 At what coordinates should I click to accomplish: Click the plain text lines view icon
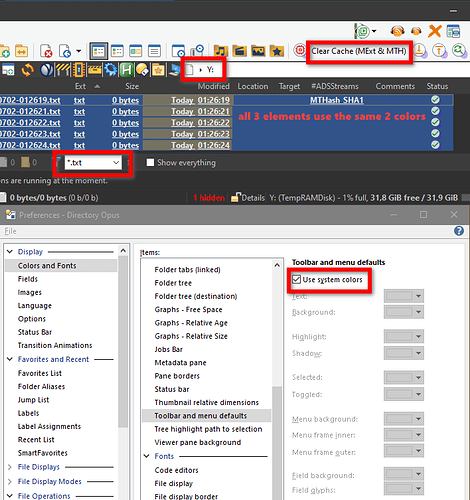pyautogui.click(x=154, y=51)
